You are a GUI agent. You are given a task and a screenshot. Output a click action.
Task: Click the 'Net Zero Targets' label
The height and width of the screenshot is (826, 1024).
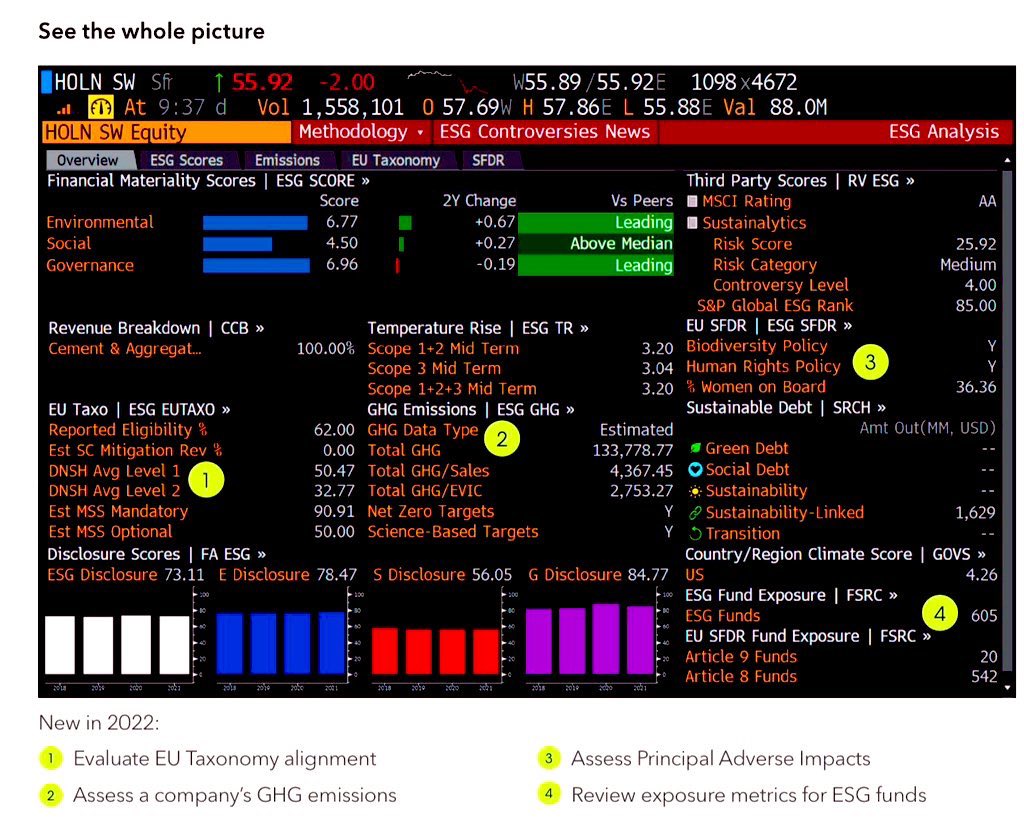[431, 511]
